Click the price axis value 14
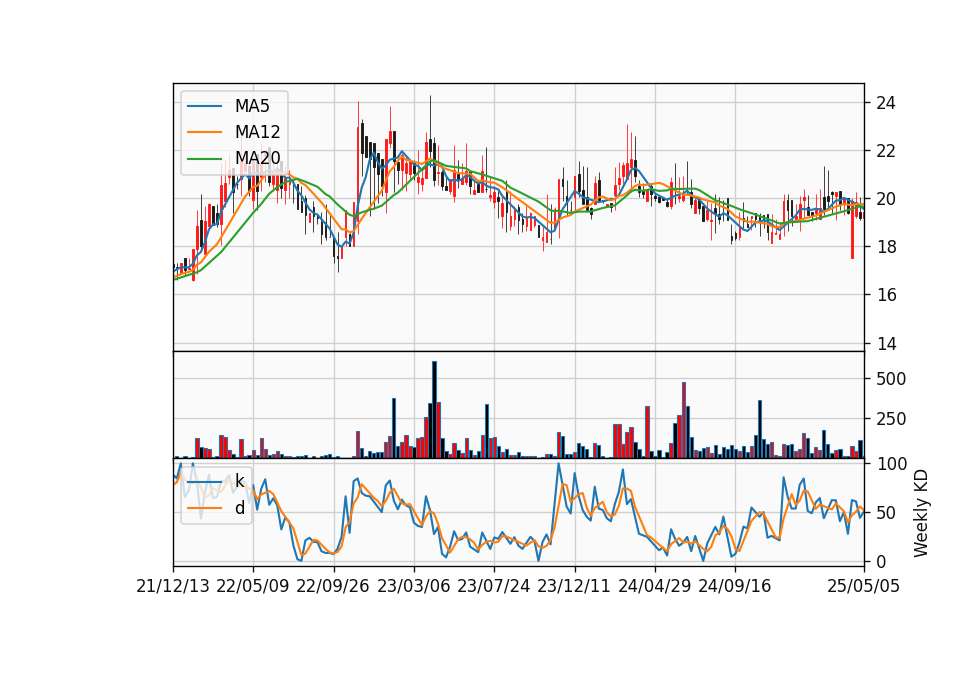Screen dimensions: 960x690 [x=885, y=343]
